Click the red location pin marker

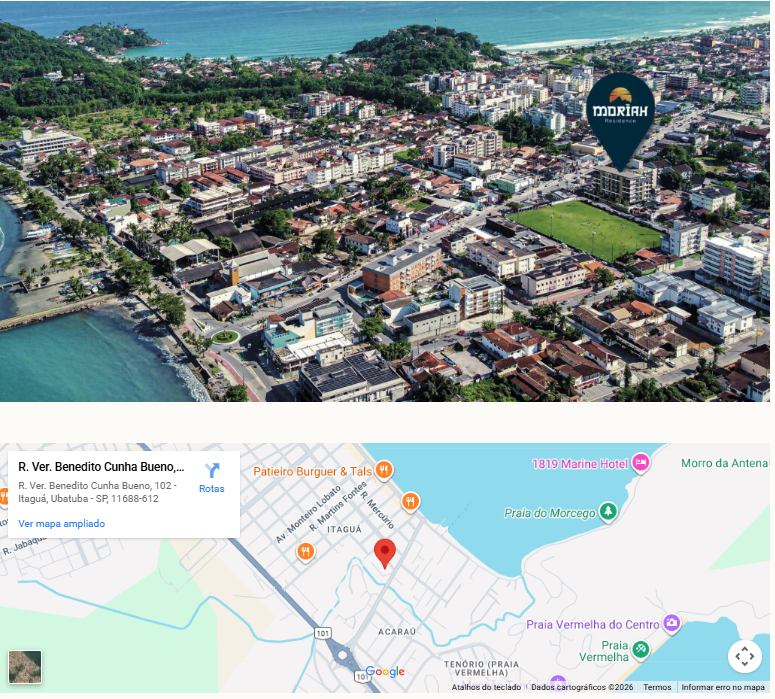tap(385, 552)
